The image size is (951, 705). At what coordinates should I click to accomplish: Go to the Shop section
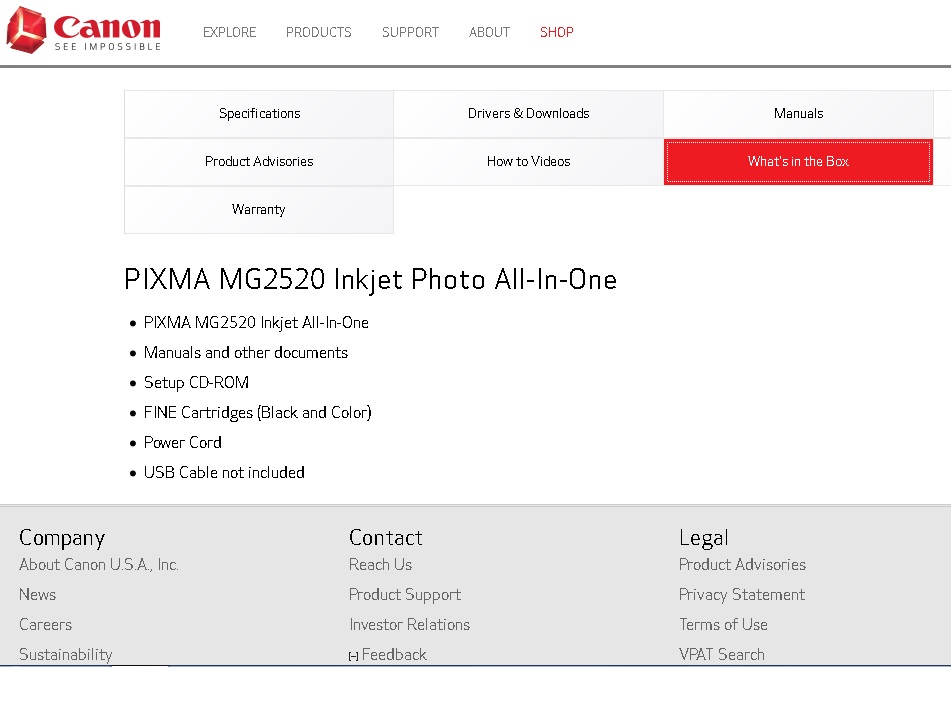[x=556, y=32]
